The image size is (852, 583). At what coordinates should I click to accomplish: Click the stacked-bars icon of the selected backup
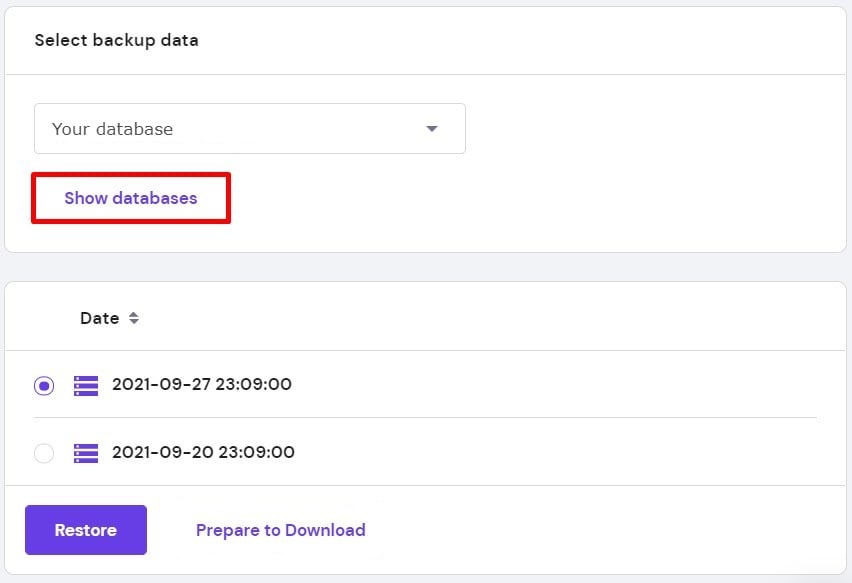pos(85,385)
